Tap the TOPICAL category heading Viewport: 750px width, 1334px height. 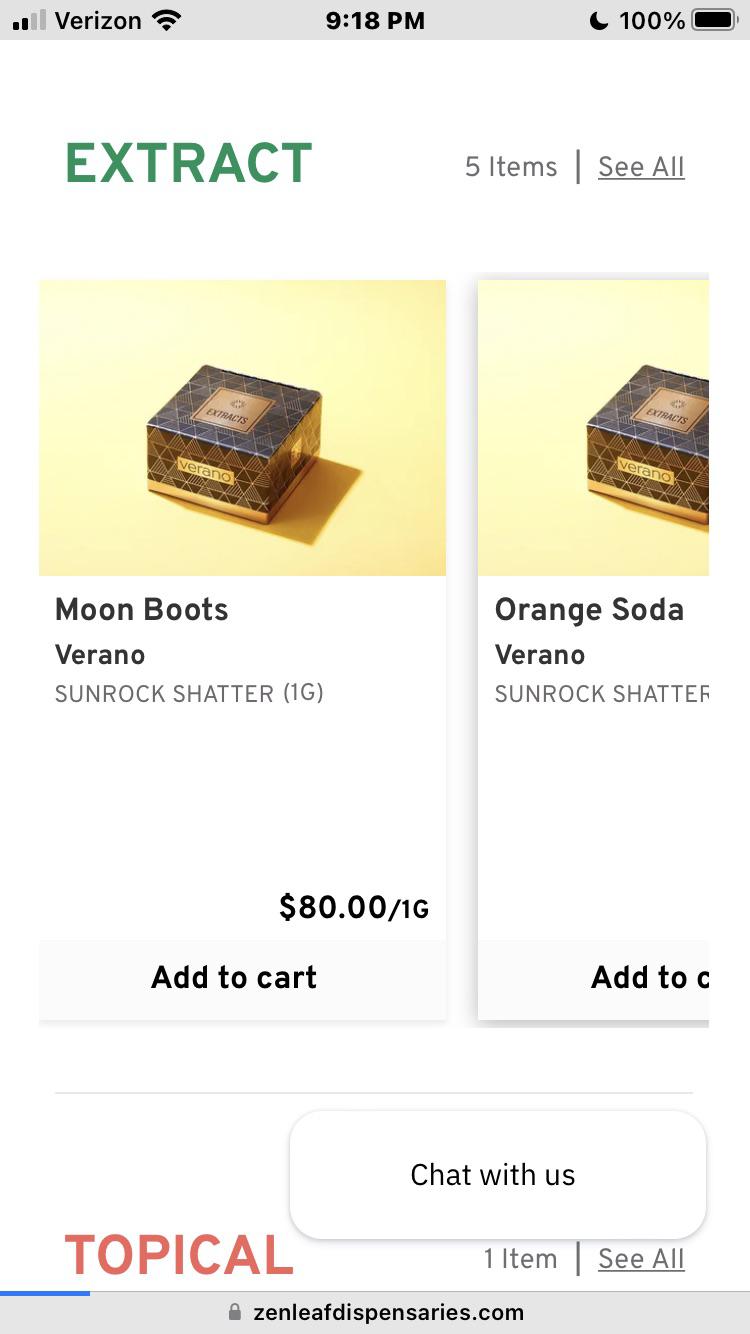coord(179,1256)
